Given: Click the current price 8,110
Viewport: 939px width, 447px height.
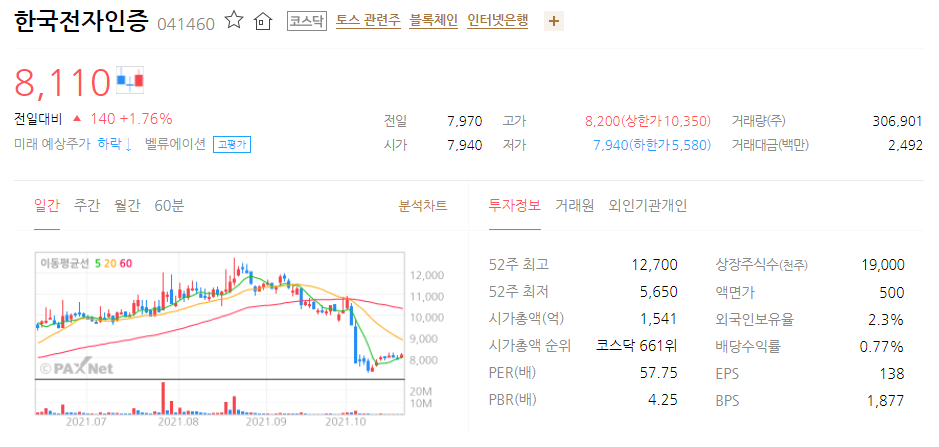Looking at the screenshot, I should click(x=63, y=83).
